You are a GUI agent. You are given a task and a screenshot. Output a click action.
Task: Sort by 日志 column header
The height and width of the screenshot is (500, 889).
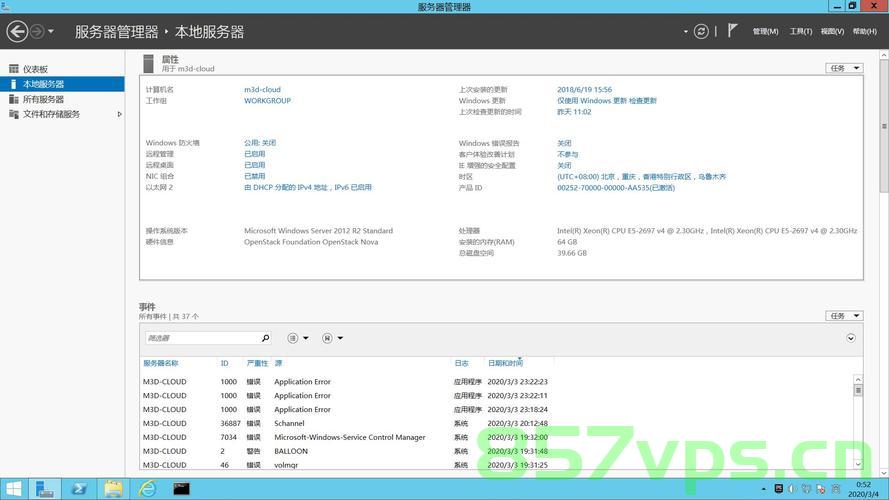(461, 363)
